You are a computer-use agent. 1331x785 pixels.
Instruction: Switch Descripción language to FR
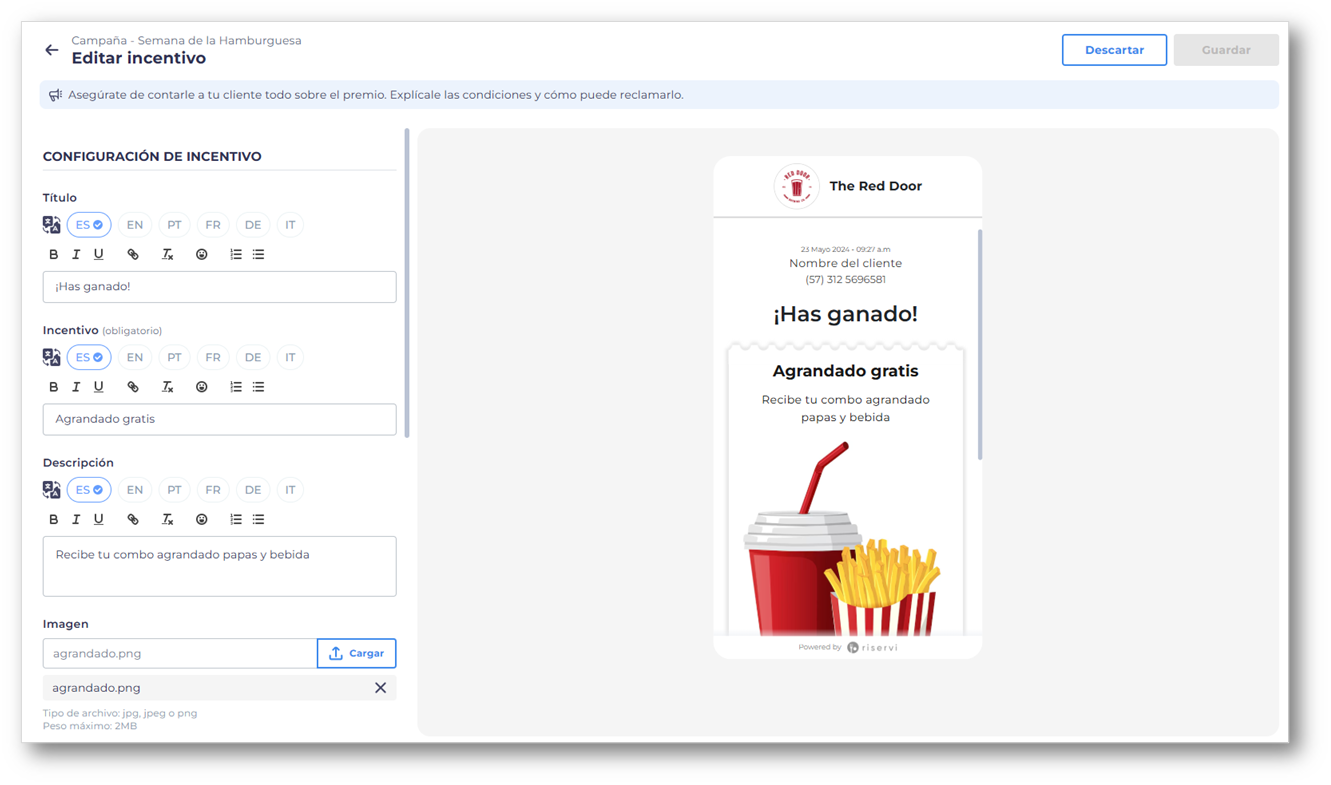point(213,490)
